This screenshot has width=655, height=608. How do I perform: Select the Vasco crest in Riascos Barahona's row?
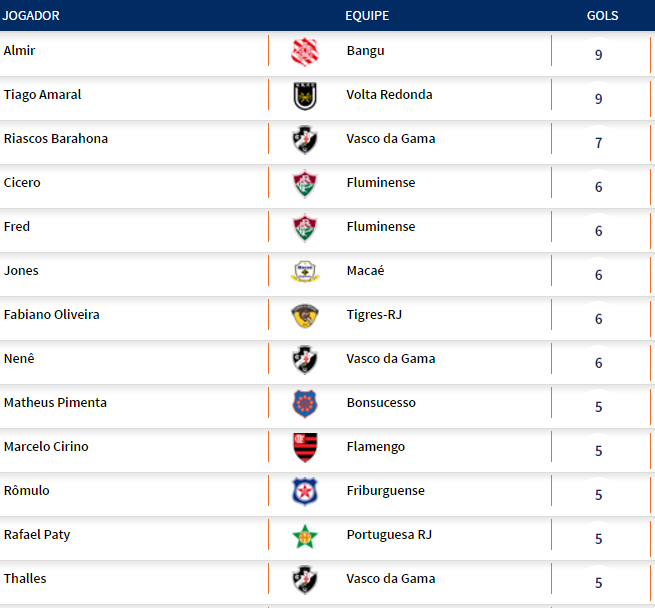pos(304,140)
